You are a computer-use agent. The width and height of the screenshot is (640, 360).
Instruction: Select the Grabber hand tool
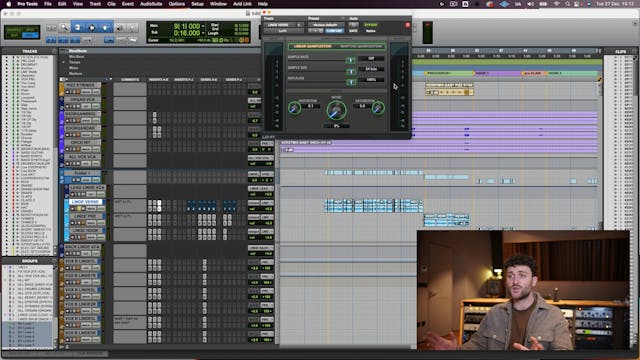coord(105,28)
